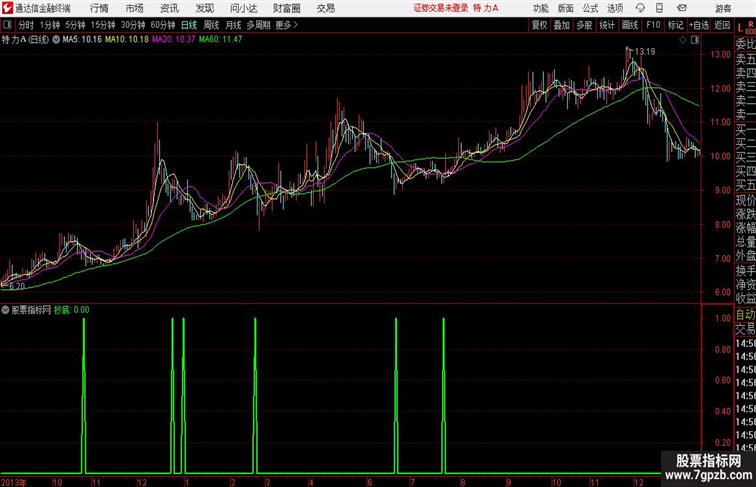Toggle the side panel icon at chart top-right

(x=695, y=40)
